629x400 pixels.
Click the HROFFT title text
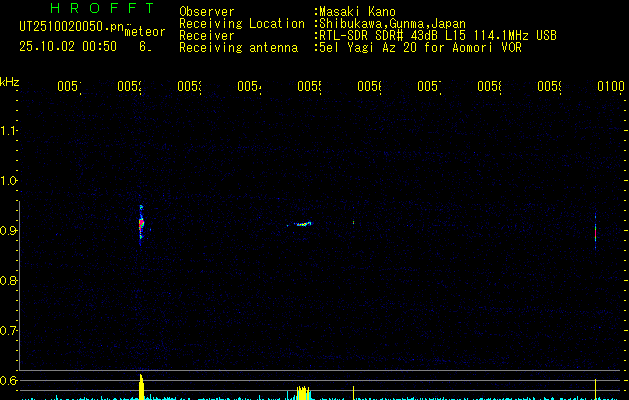(102, 8)
